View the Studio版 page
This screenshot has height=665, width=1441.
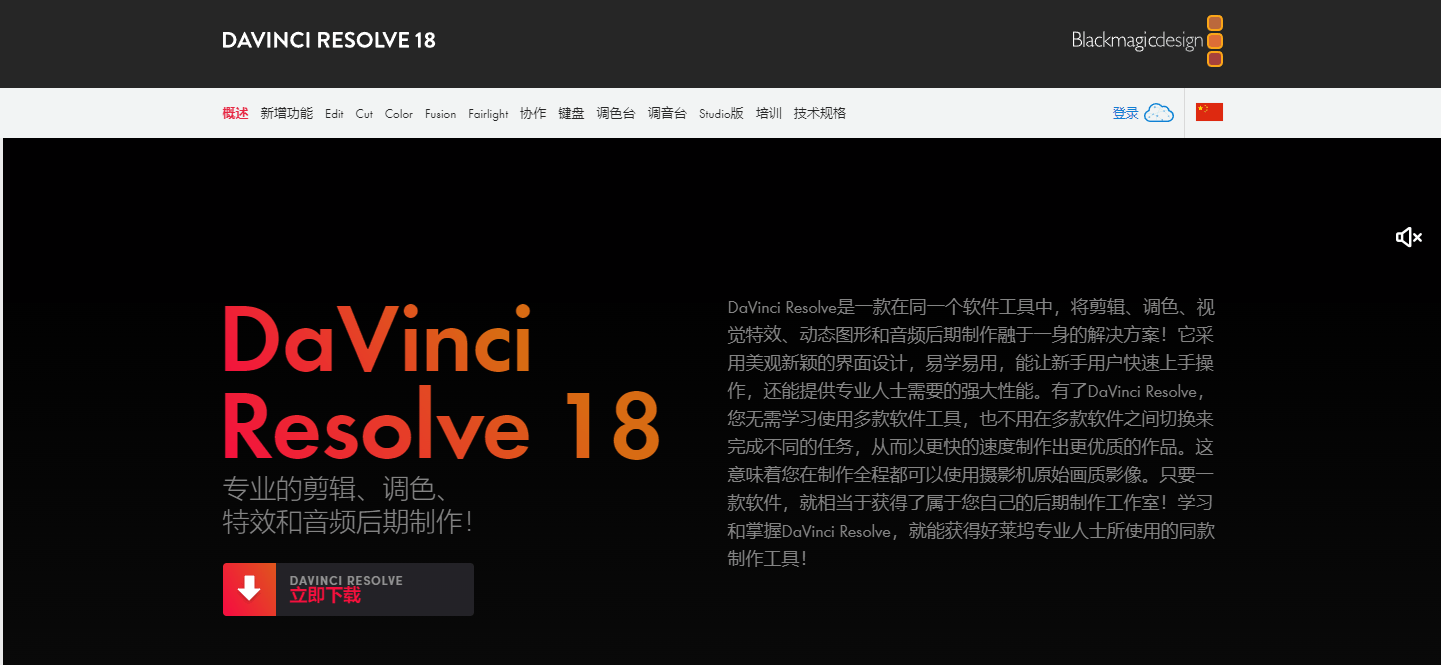click(x=721, y=113)
